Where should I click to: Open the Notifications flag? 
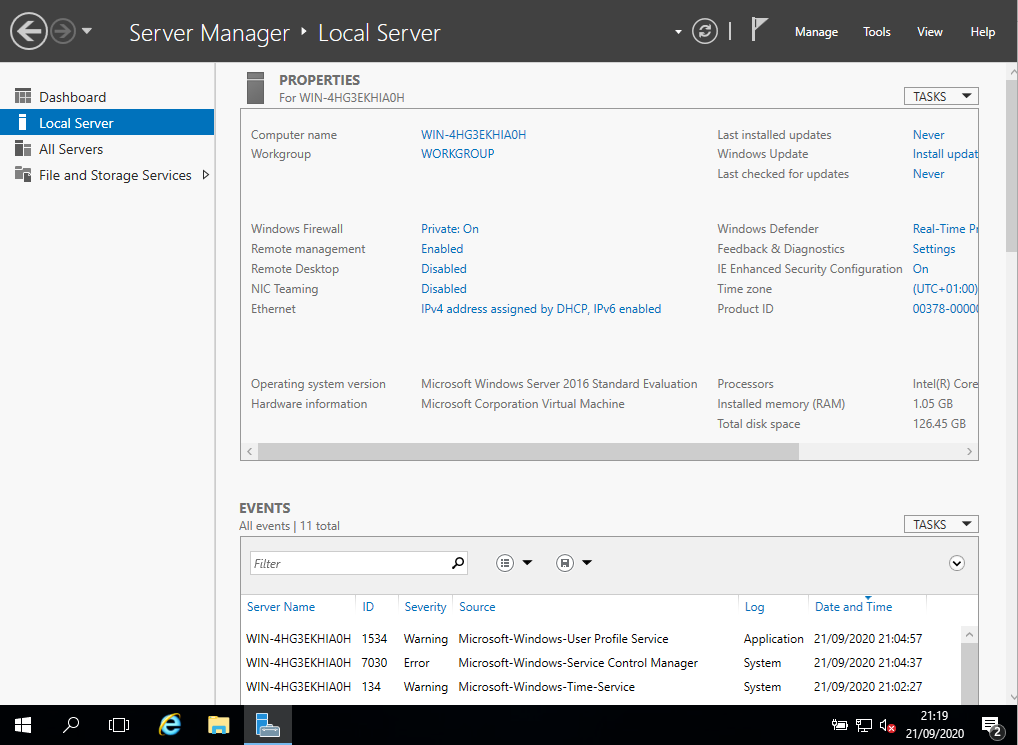click(759, 30)
